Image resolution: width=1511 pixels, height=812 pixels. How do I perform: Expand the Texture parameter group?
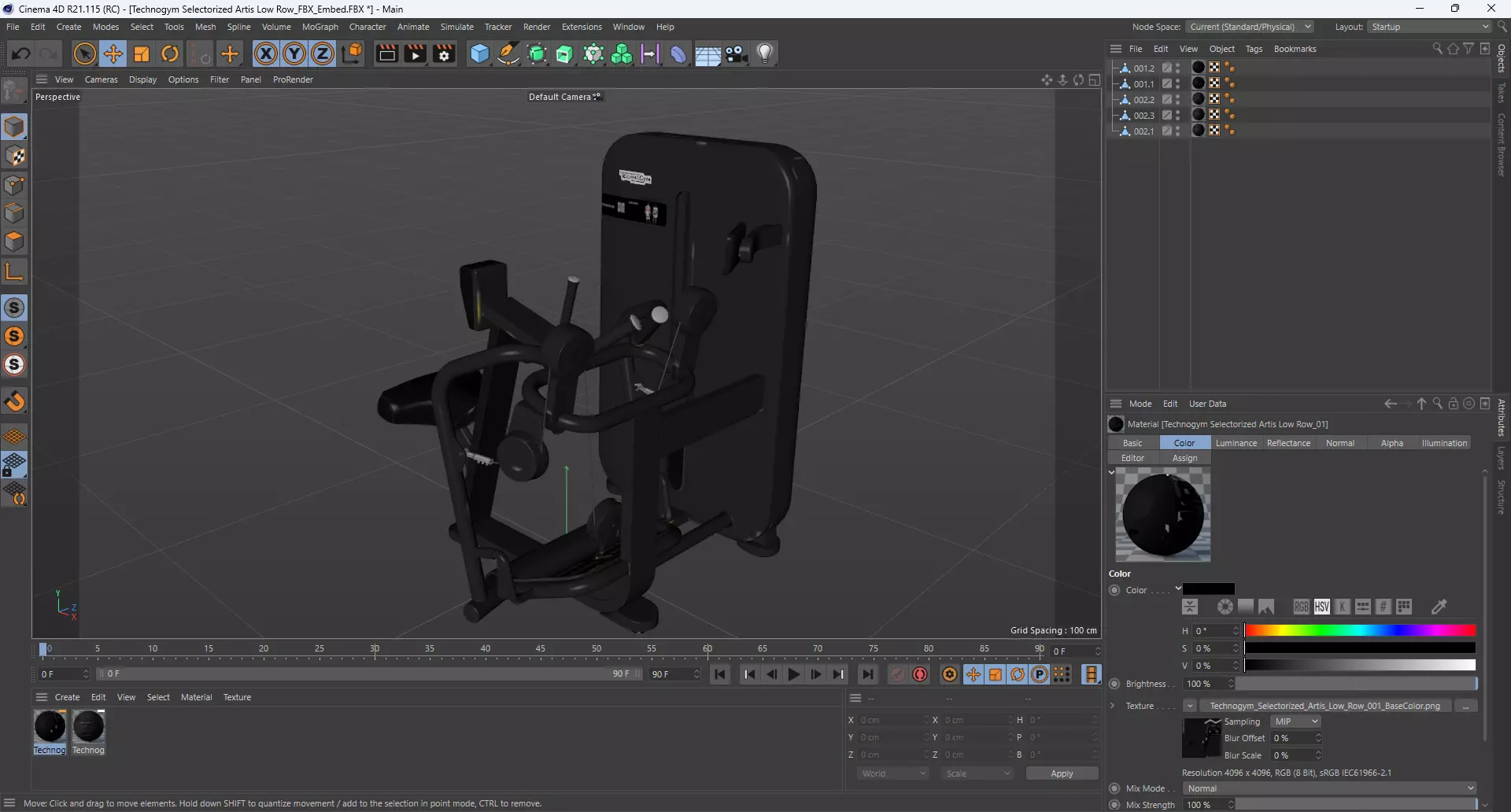click(1112, 706)
